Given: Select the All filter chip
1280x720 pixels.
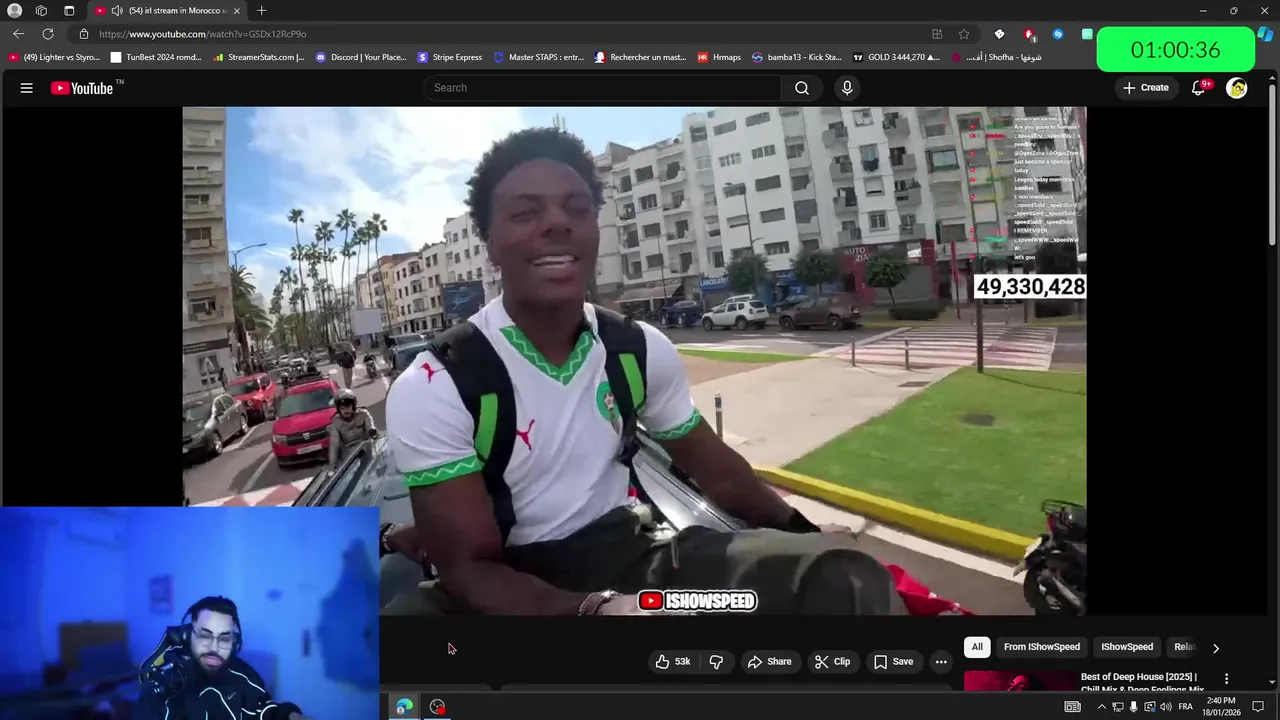Looking at the screenshot, I should [x=977, y=647].
